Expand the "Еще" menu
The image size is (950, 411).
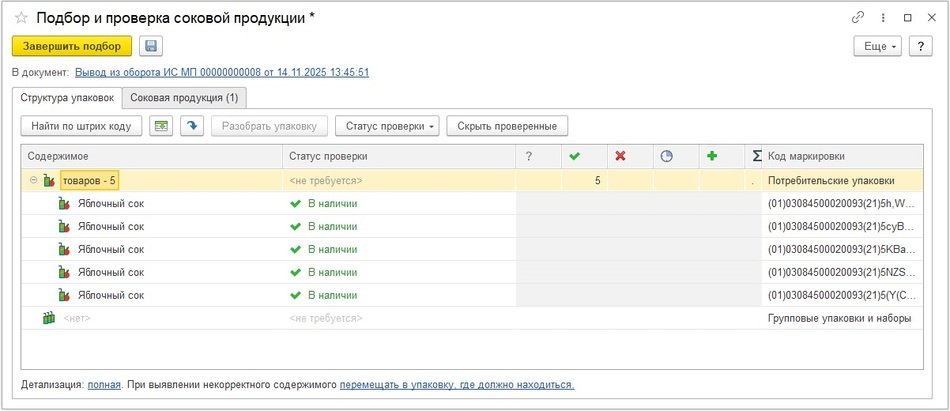[x=877, y=46]
